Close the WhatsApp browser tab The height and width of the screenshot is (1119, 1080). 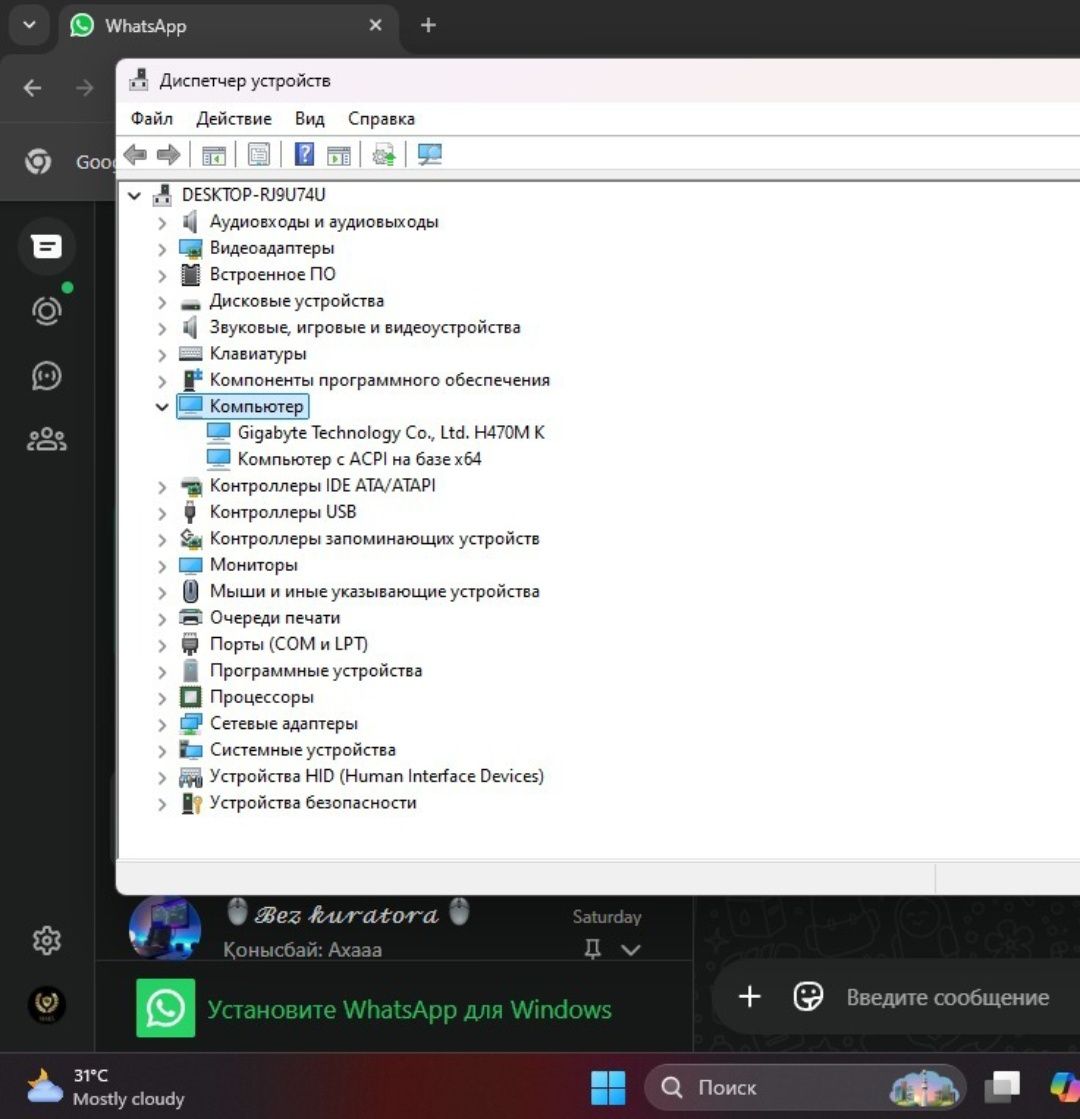[375, 26]
